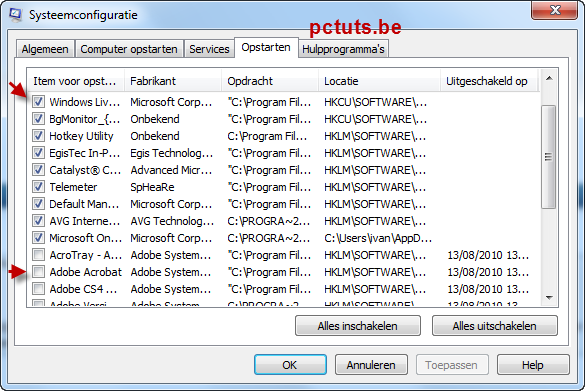The height and width of the screenshot is (391, 585).
Task: Disable the BgMonitor startup checkbox
Action: pos(38,119)
